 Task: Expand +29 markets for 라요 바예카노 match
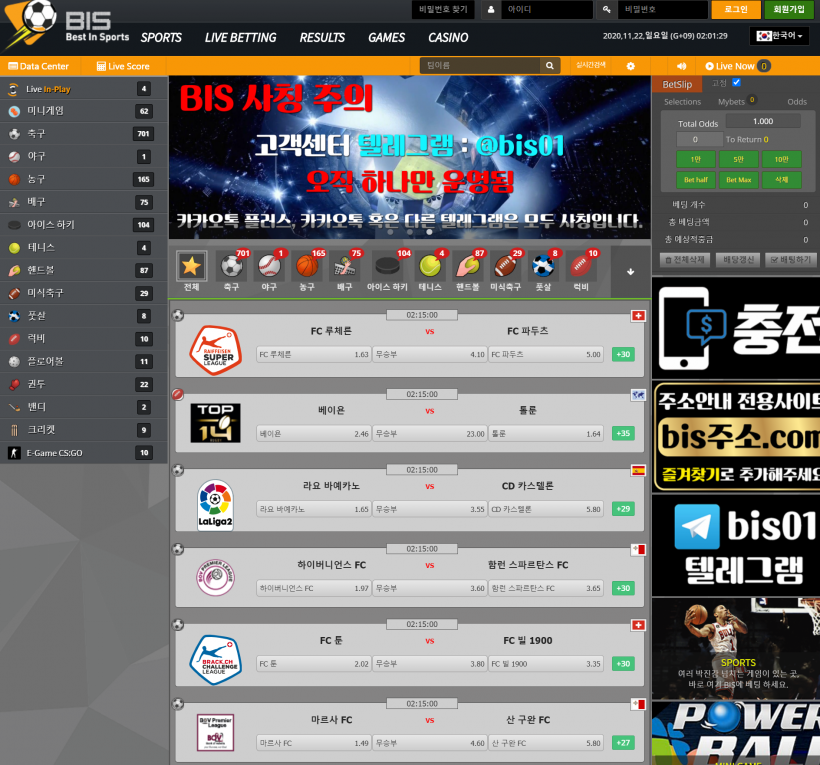click(623, 509)
